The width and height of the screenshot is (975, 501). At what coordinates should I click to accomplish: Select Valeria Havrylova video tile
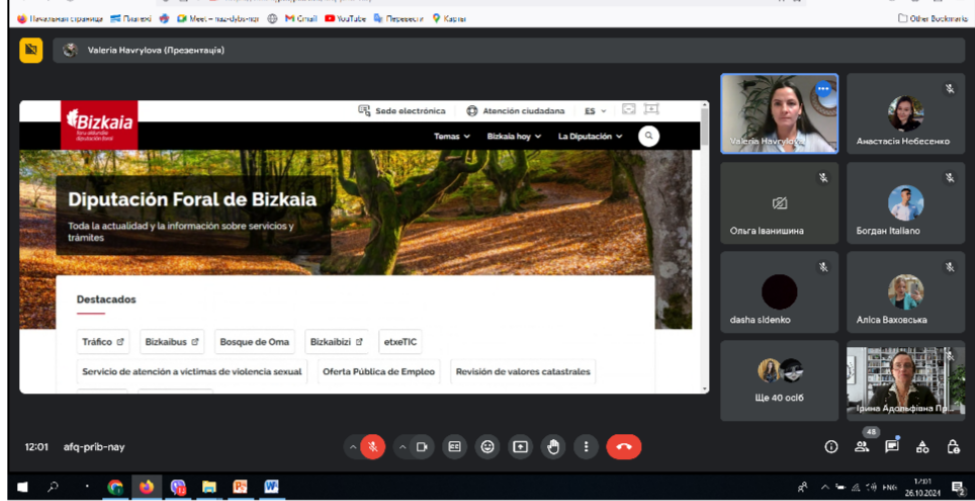point(779,114)
